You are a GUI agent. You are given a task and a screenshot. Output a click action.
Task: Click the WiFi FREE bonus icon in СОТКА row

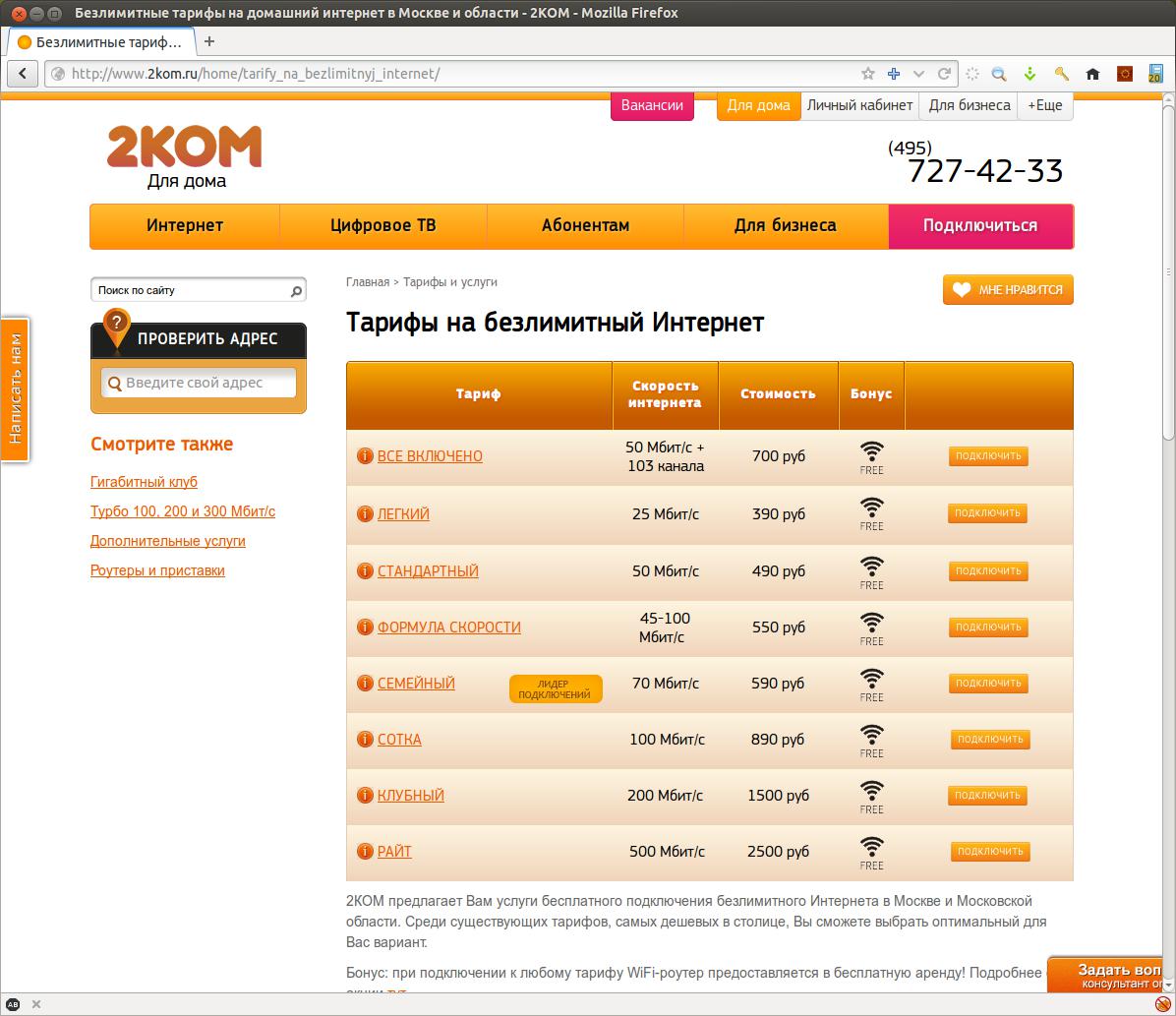[871, 742]
